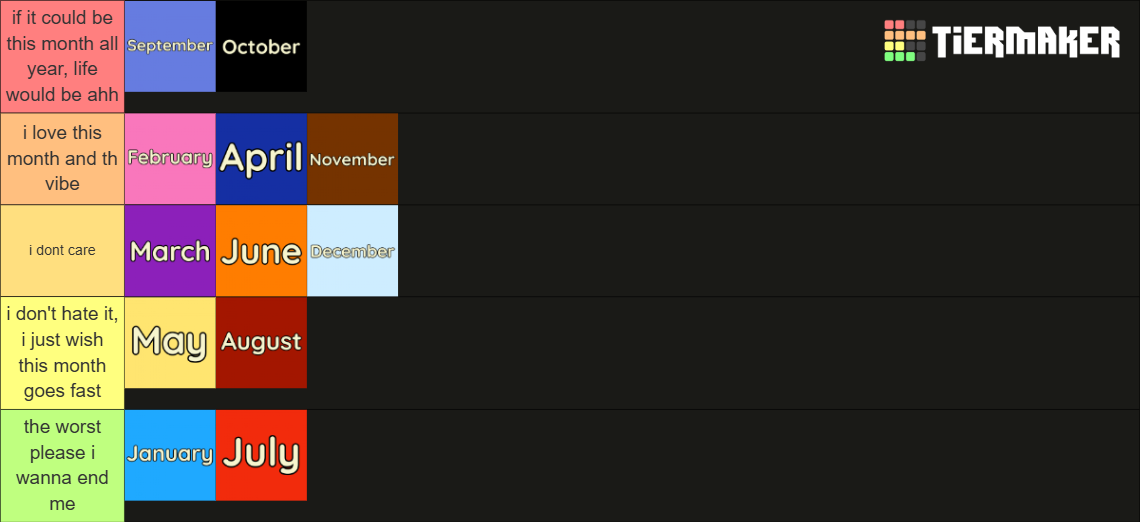Pick the blue January tile
1140x522 pixels.
pos(170,455)
